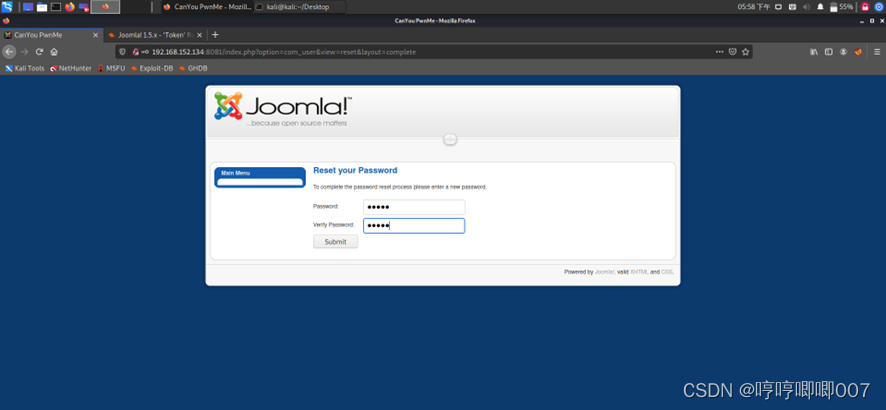Image resolution: width=886 pixels, height=410 pixels.
Task: Toggle the Firefox sidebar view
Action: coord(828,51)
